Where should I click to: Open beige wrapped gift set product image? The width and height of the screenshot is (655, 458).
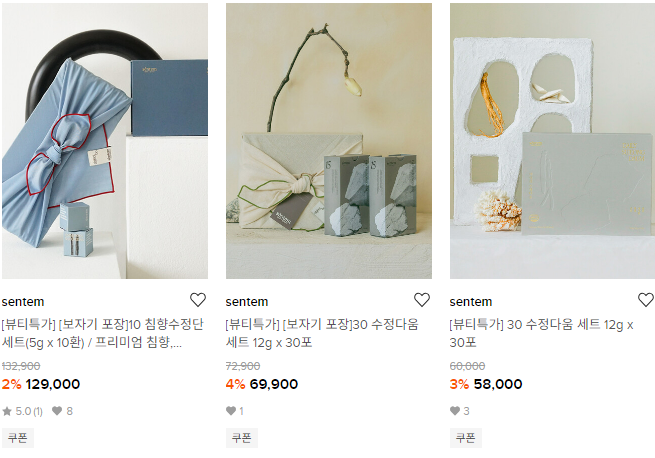pos(329,141)
